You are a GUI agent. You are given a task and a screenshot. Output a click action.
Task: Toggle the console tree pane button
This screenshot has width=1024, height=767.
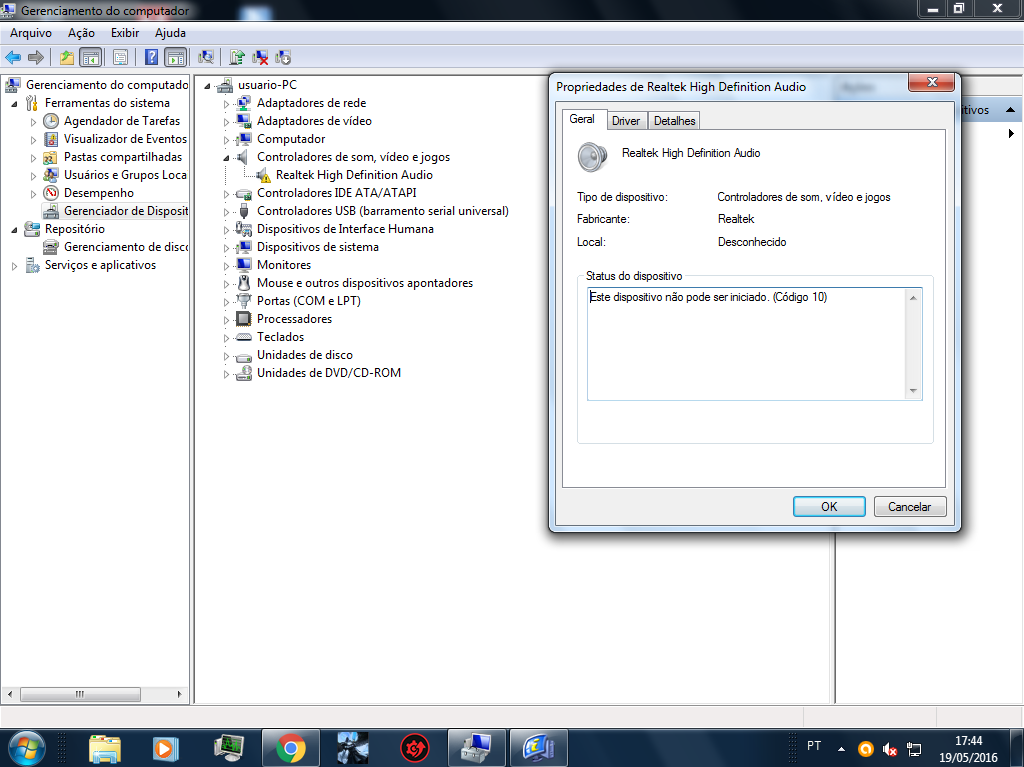click(90, 57)
